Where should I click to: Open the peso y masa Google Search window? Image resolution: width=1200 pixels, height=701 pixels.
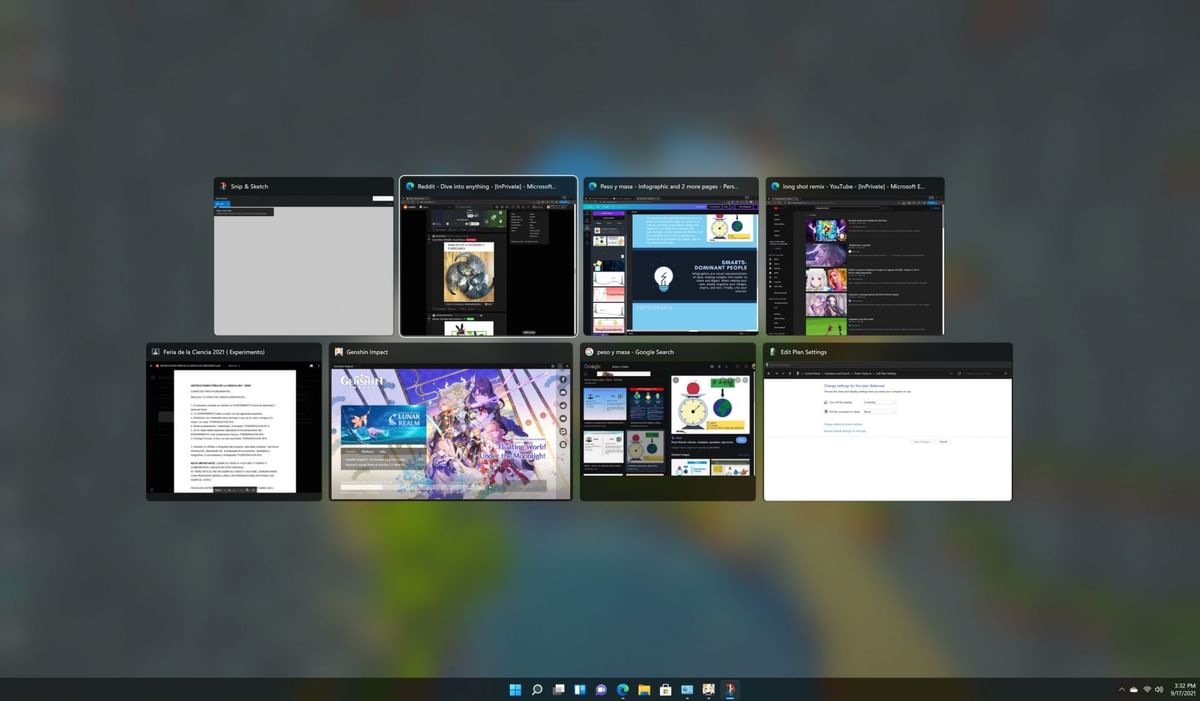[x=667, y=425]
